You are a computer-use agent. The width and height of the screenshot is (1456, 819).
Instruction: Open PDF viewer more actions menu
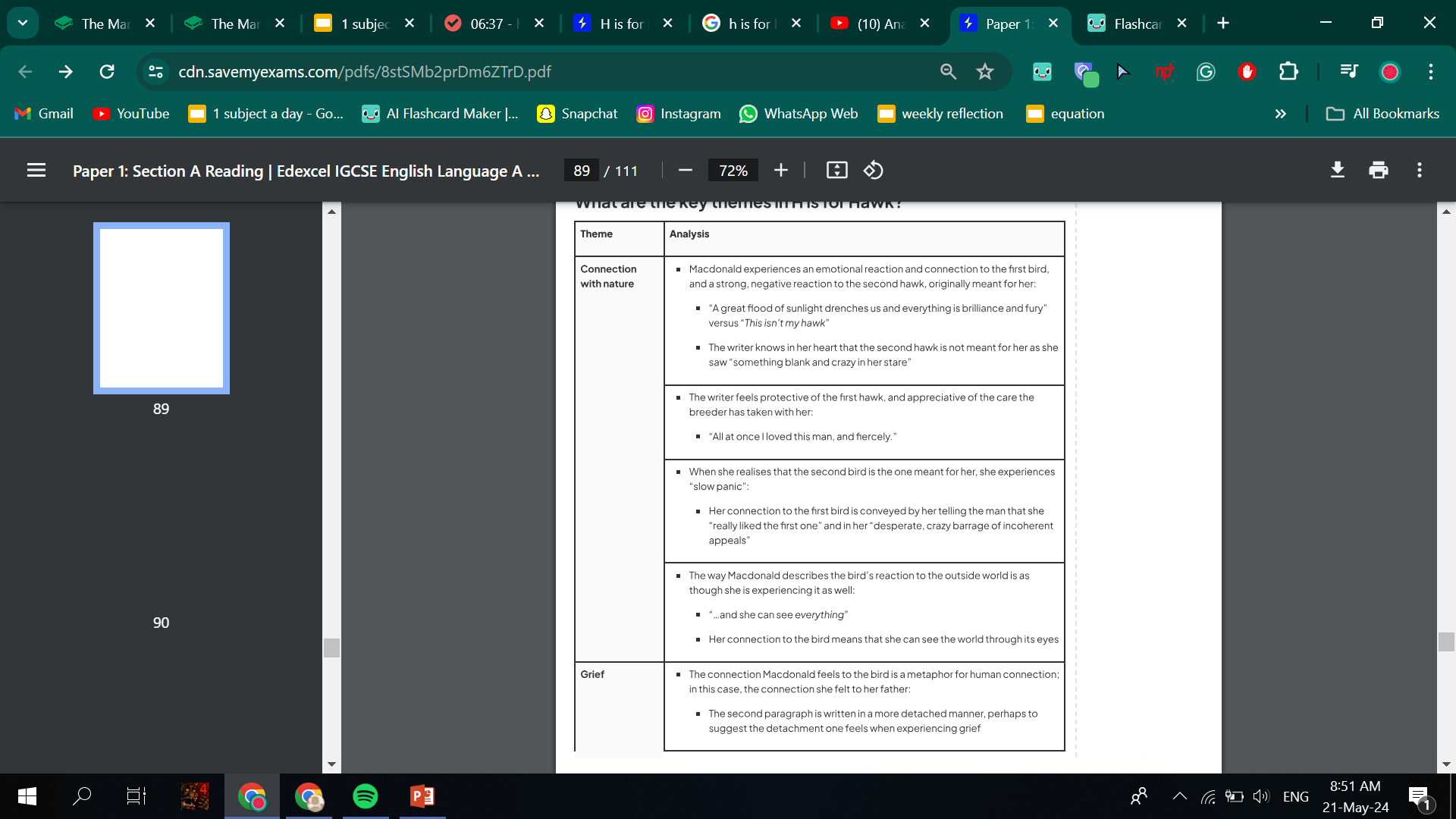pyautogui.click(x=1420, y=171)
